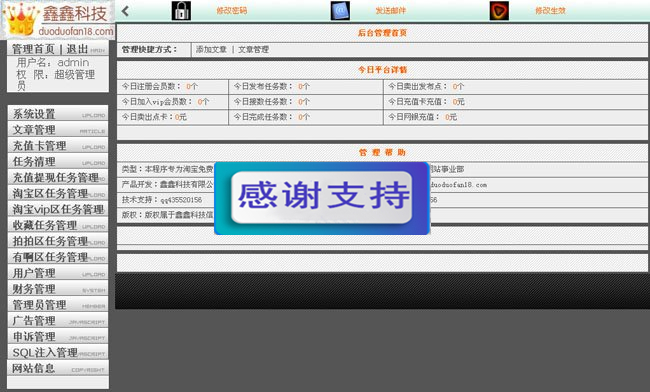This screenshot has height=392, width=650.
Task: Open 任务清理 menu item
Action: pos(58,161)
